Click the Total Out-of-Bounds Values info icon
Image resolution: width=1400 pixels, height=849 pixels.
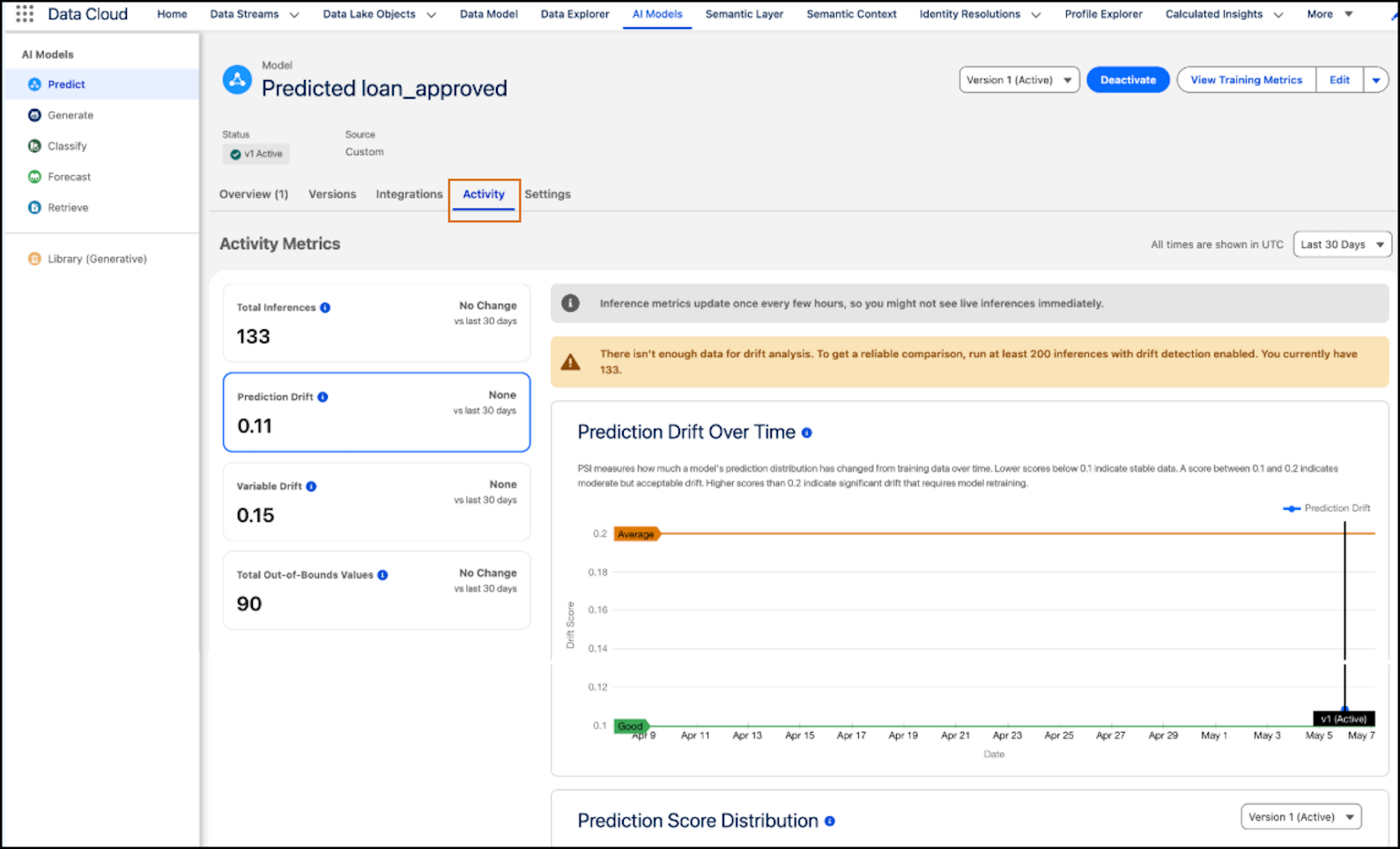coord(382,575)
